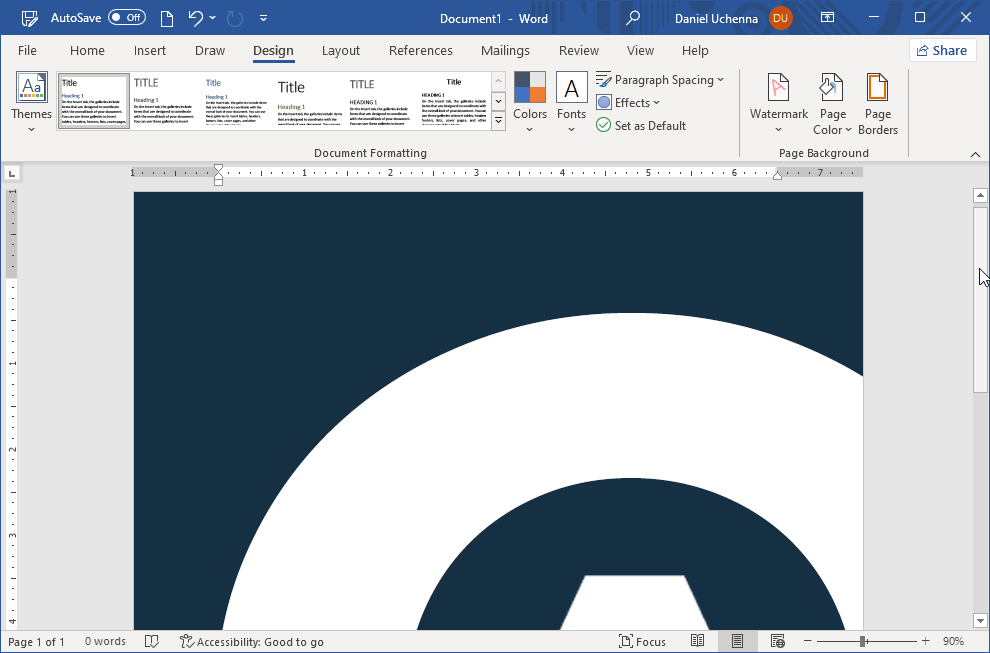Open the Effects menu
Viewport: 990px width, 653px height.
(628, 102)
